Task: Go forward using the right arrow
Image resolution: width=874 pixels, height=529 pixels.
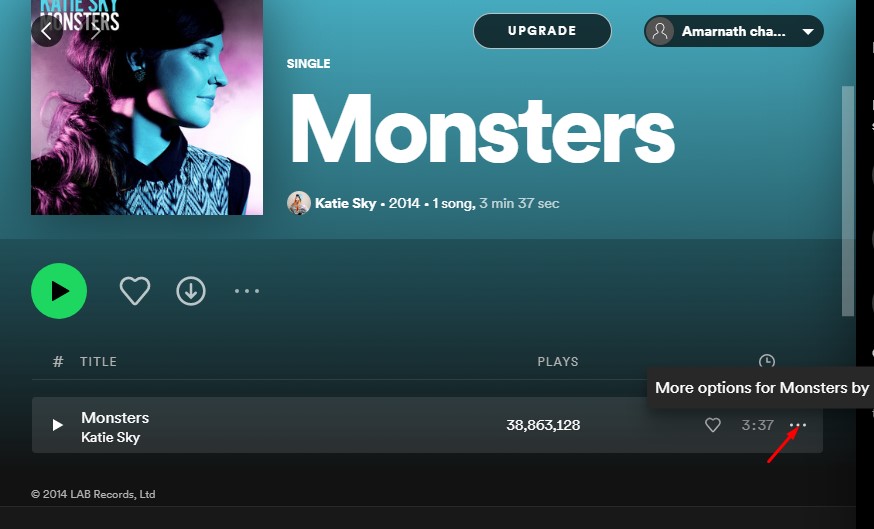Action: [x=95, y=31]
